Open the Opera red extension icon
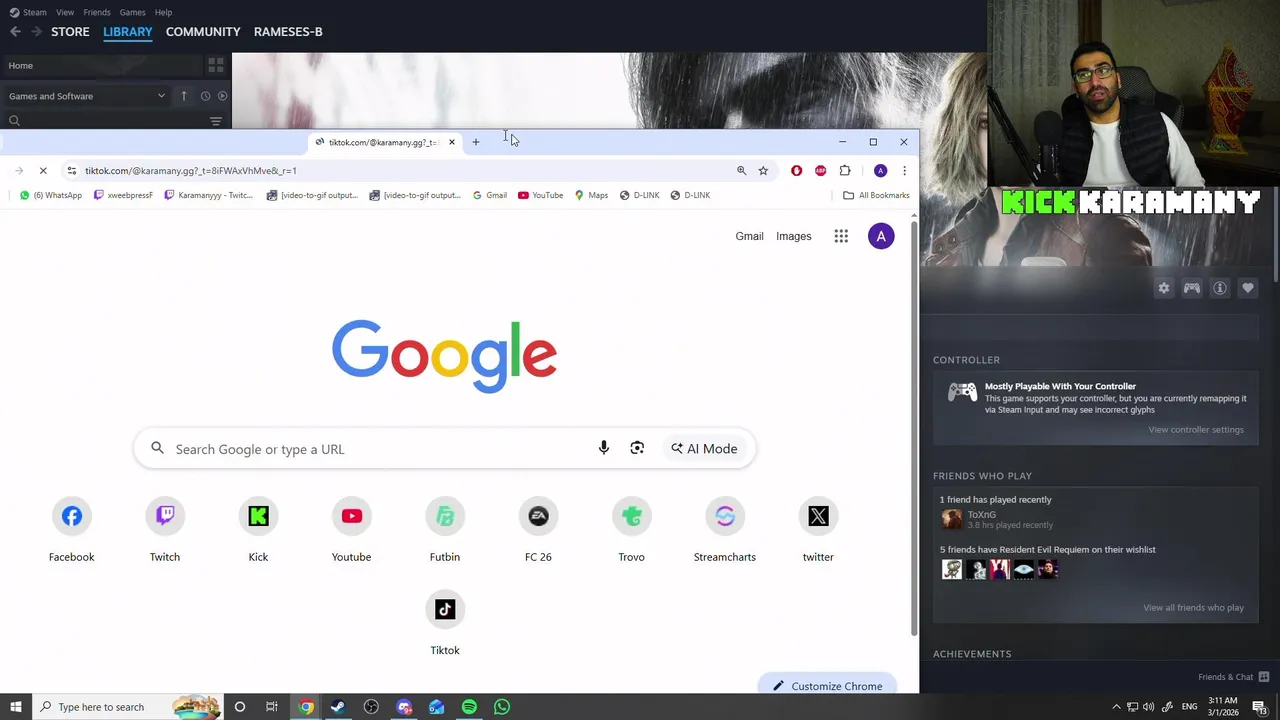This screenshot has height=720, width=1280. (796, 171)
